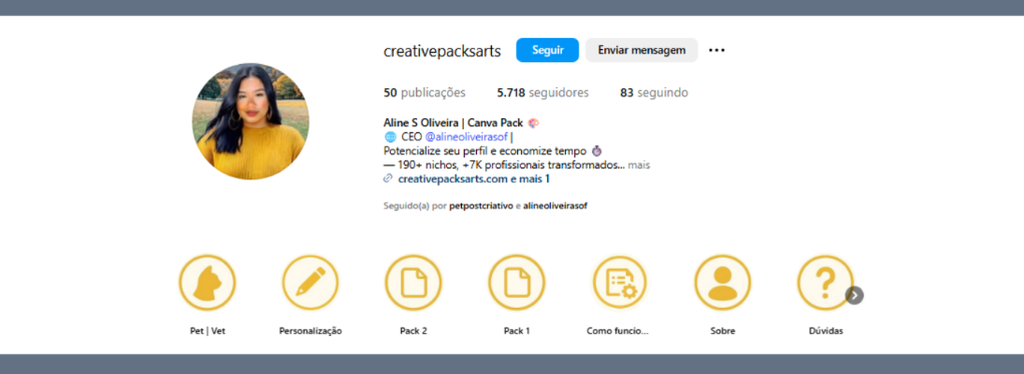Screen dimensions: 1024x374
Task: View the 83 seguindo list
Action: click(654, 93)
